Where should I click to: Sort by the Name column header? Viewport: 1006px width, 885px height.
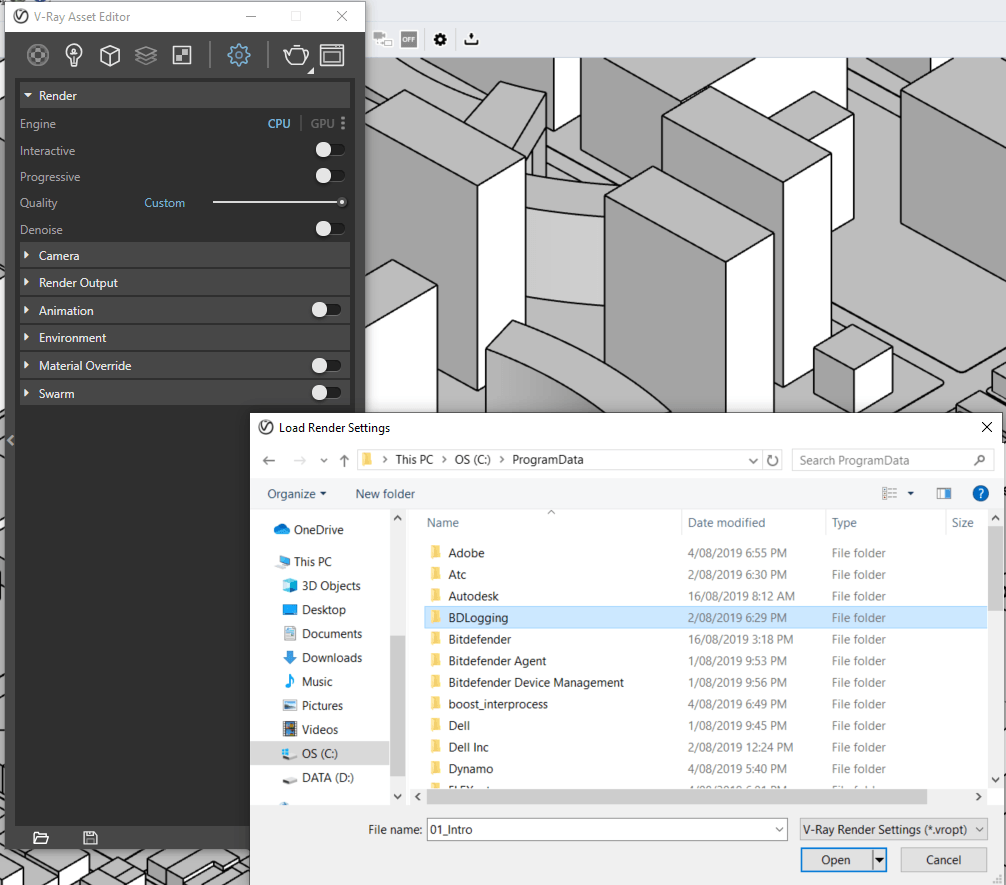tap(443, 522)
